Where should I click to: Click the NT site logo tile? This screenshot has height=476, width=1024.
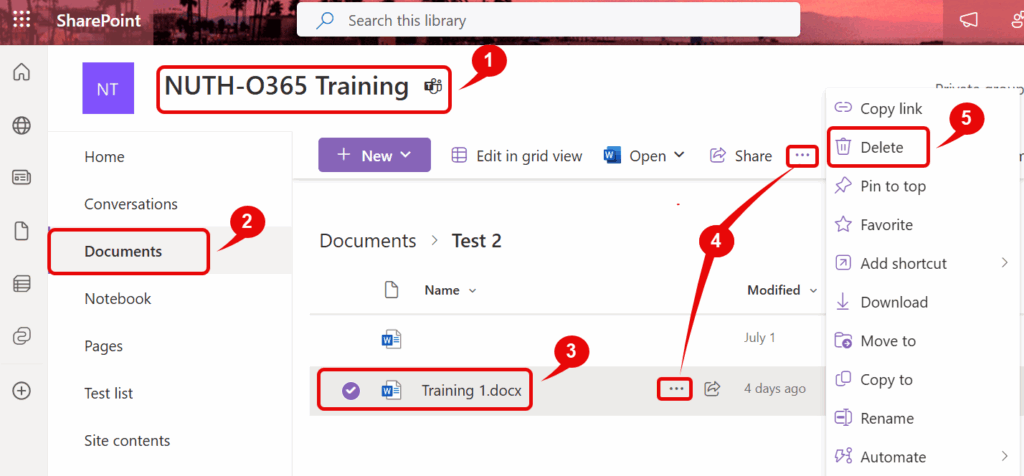107,88
